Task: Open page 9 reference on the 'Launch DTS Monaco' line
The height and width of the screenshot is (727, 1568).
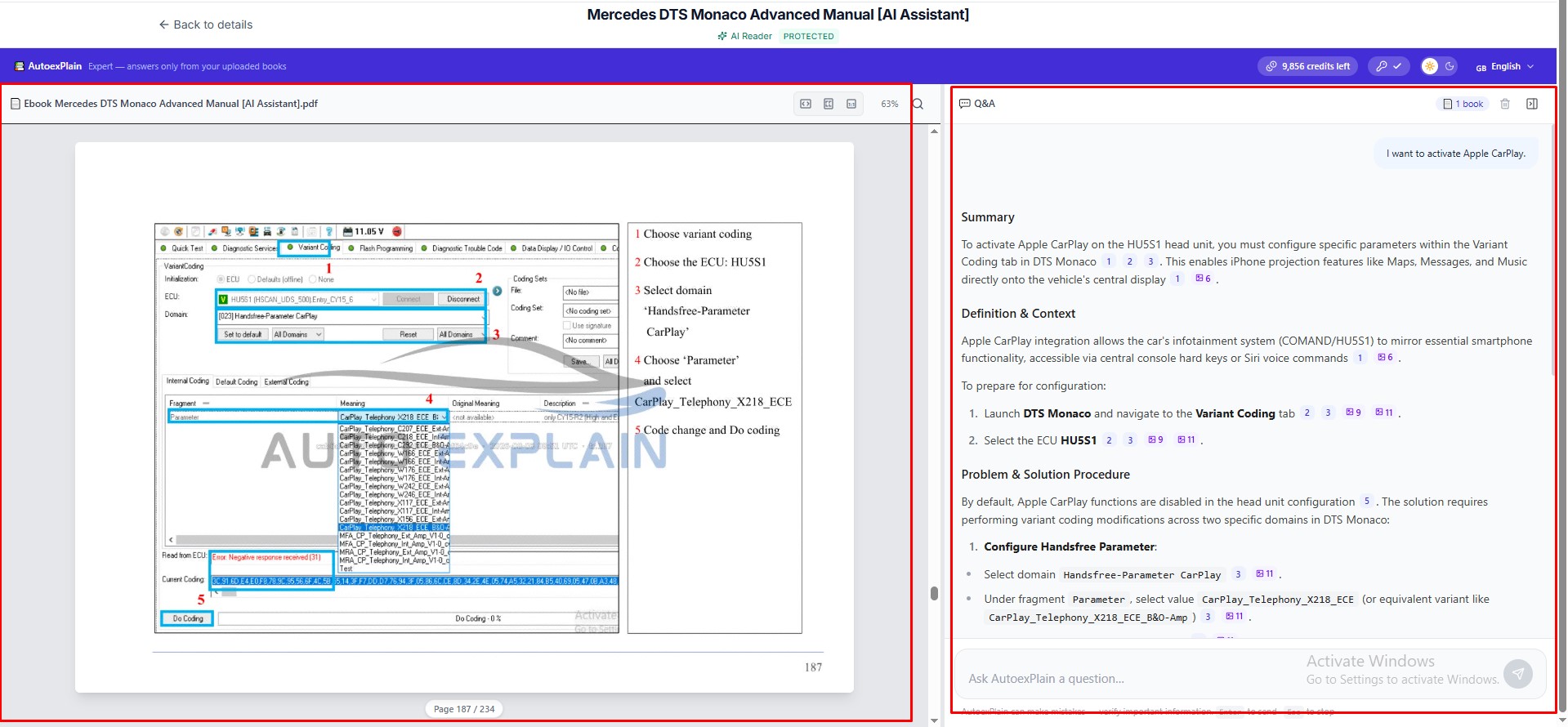Action: [1353, 413]
